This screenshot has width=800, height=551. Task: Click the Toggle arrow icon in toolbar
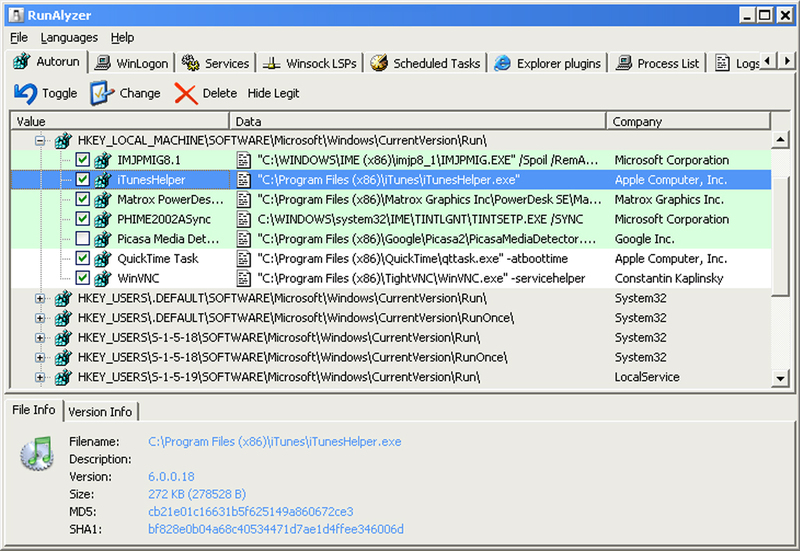click(x=26, y=93)
